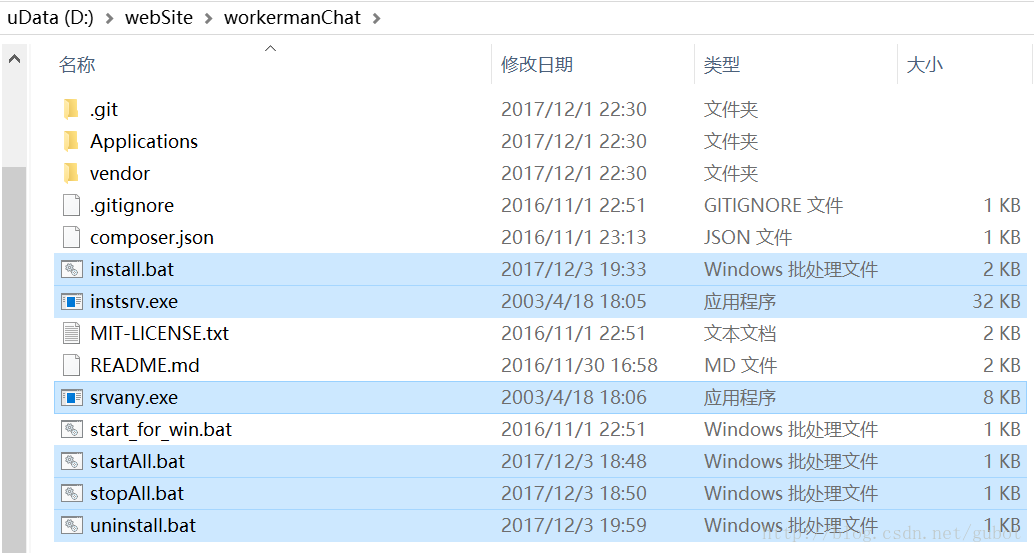This screenshot has height=553, width=1034.
Task: Select the install.bat batch file icon
Action: pyautogui.click(x=71, y=269)
